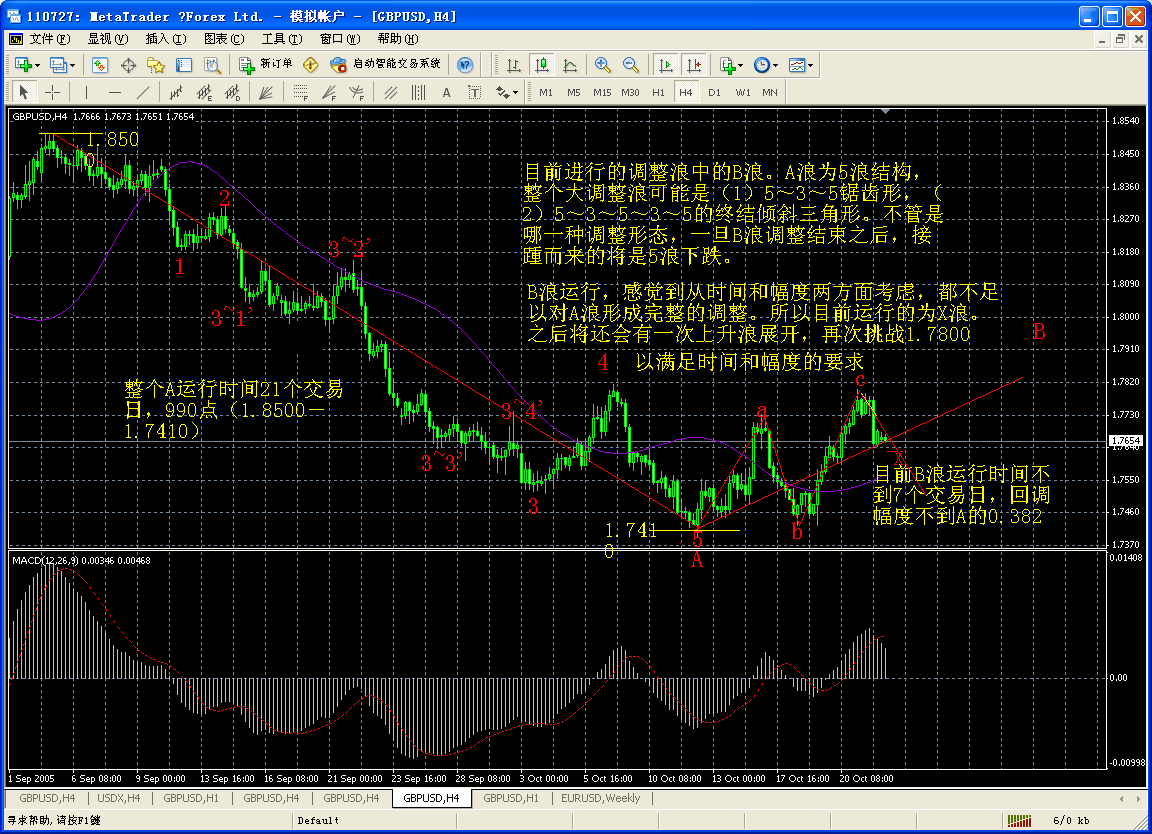
Task: Select the cycle lines tool
Action: [x=418, y=93]
